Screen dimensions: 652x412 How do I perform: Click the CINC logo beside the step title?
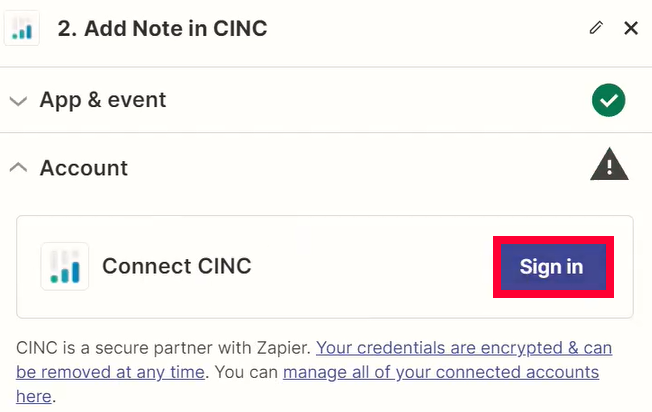pyautogui.click(x=22, y=28)
